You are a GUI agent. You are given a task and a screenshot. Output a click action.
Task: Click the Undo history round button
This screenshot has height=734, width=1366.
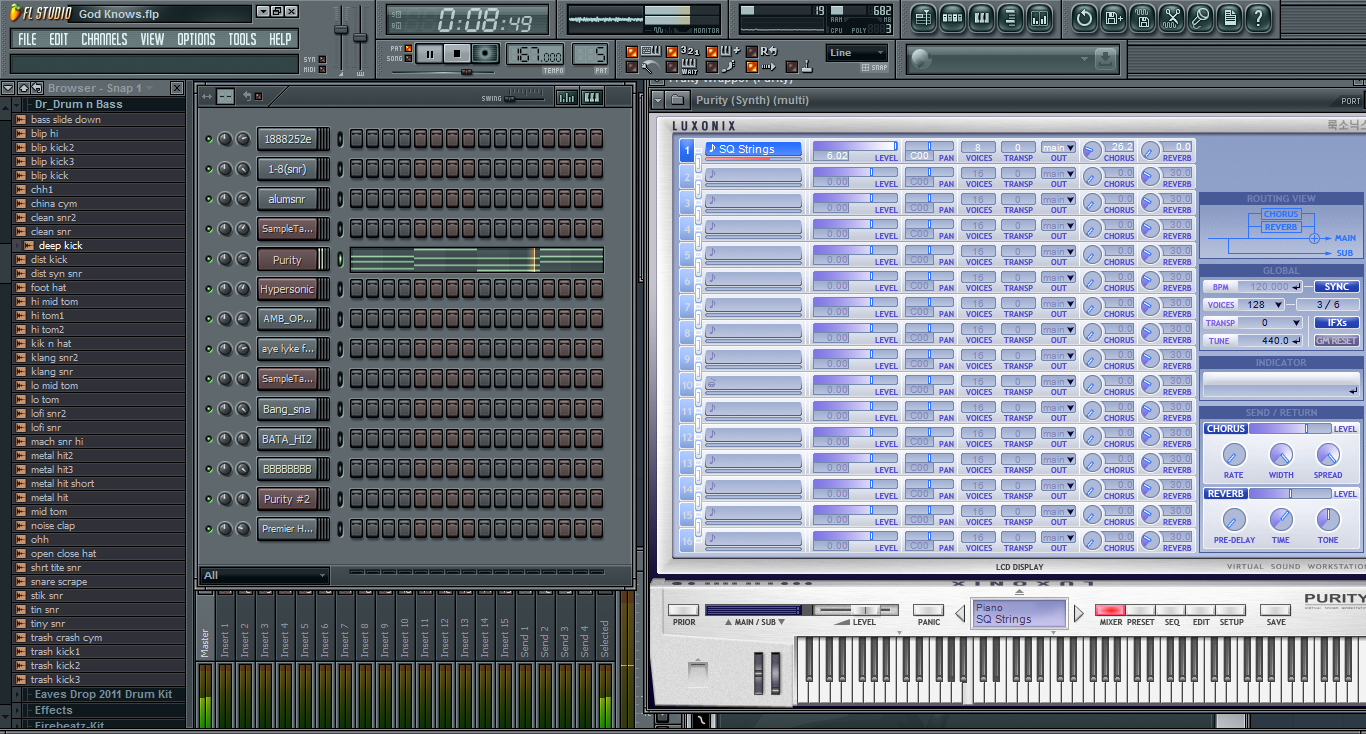coord(1084,17)
